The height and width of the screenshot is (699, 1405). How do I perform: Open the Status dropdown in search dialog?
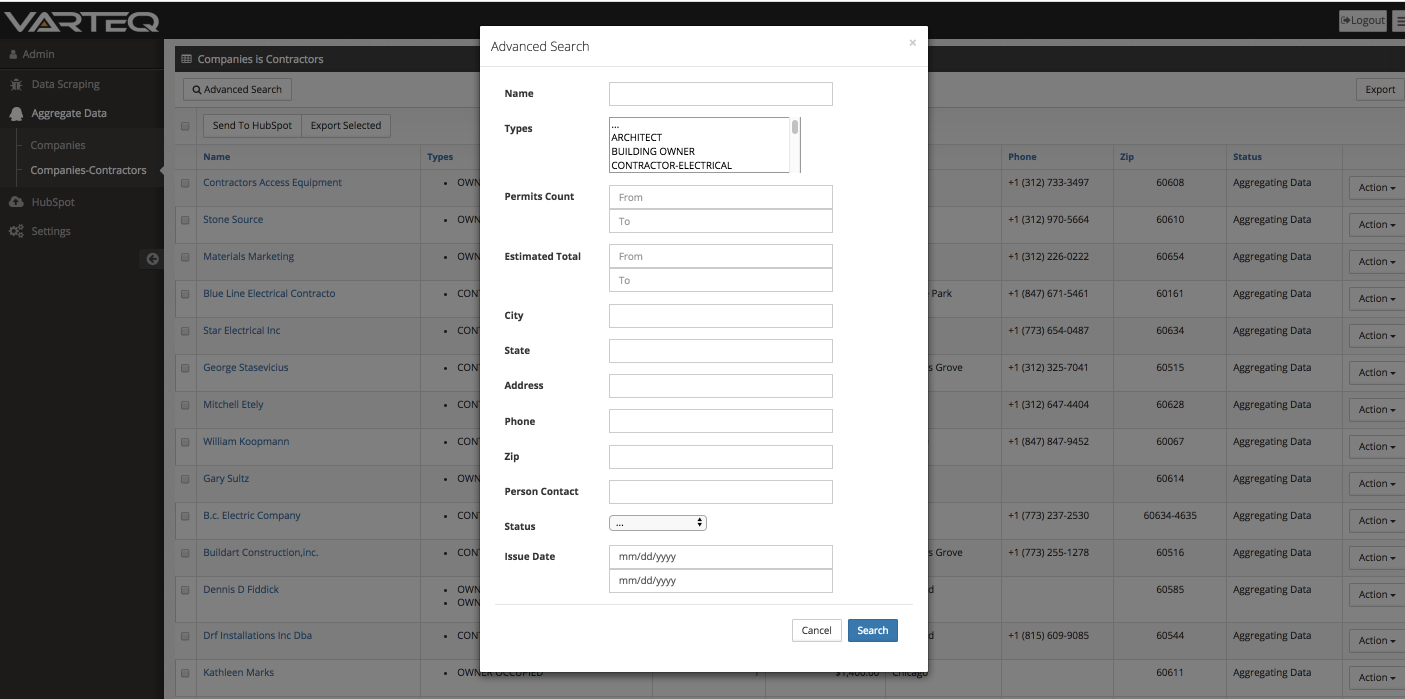point(657,523)
